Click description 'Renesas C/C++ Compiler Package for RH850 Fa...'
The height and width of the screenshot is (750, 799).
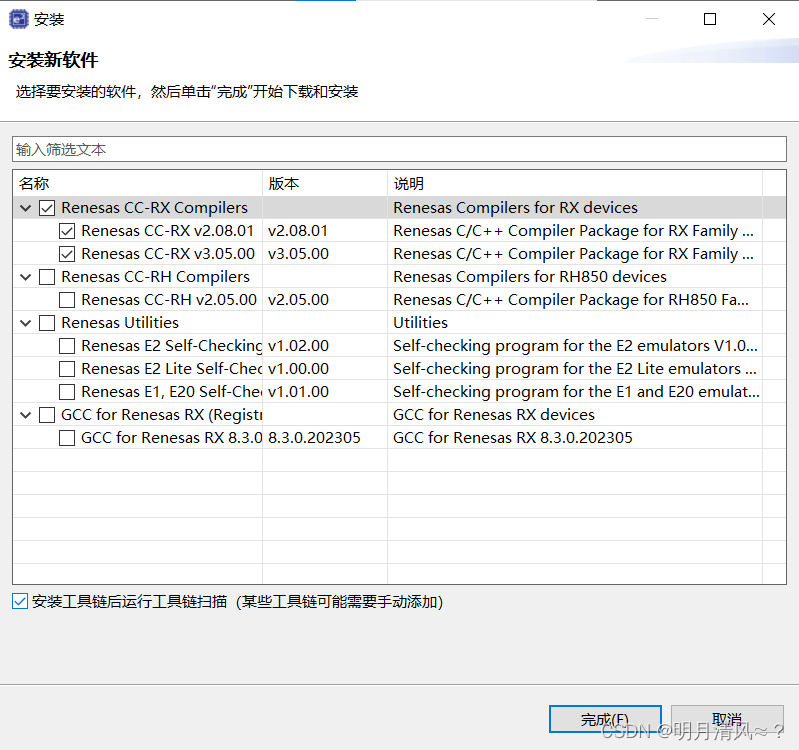571,300
